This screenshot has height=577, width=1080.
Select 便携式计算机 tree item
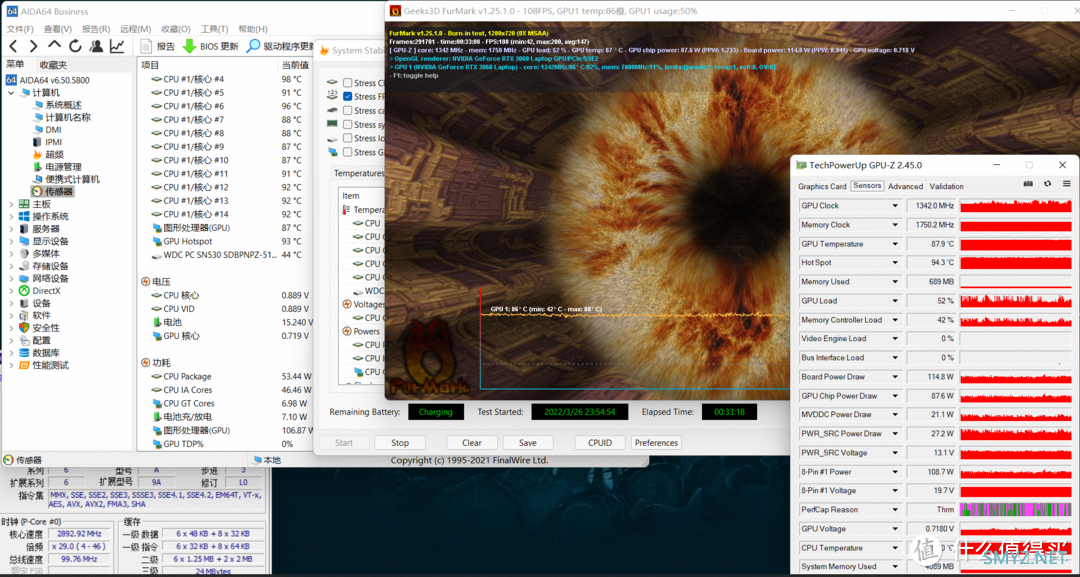point(66,179)
